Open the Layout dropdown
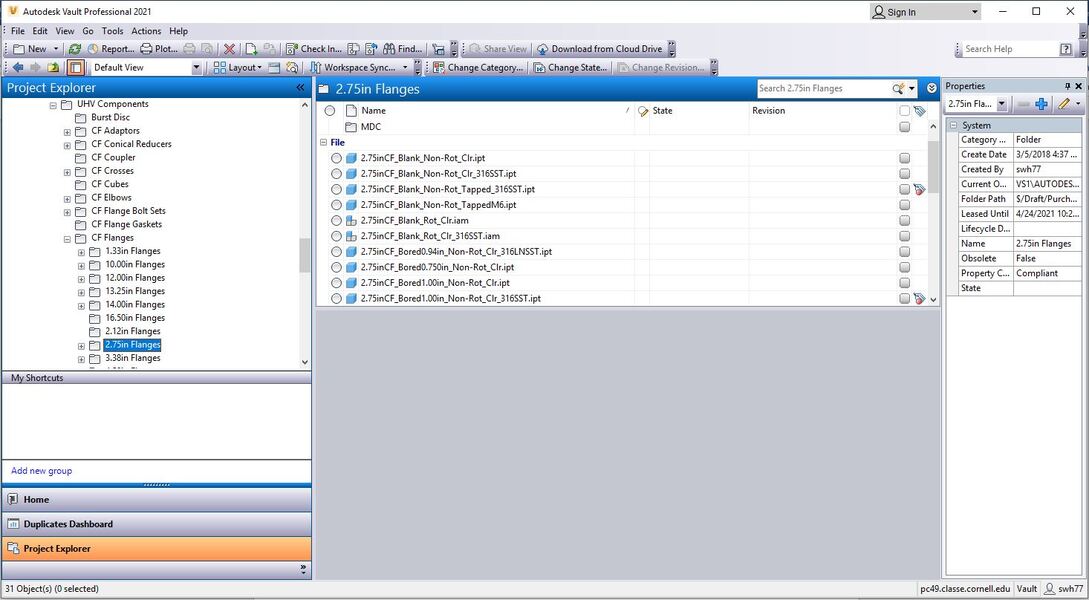Screen dimensions: 1089x600 (x=238, y=67)
